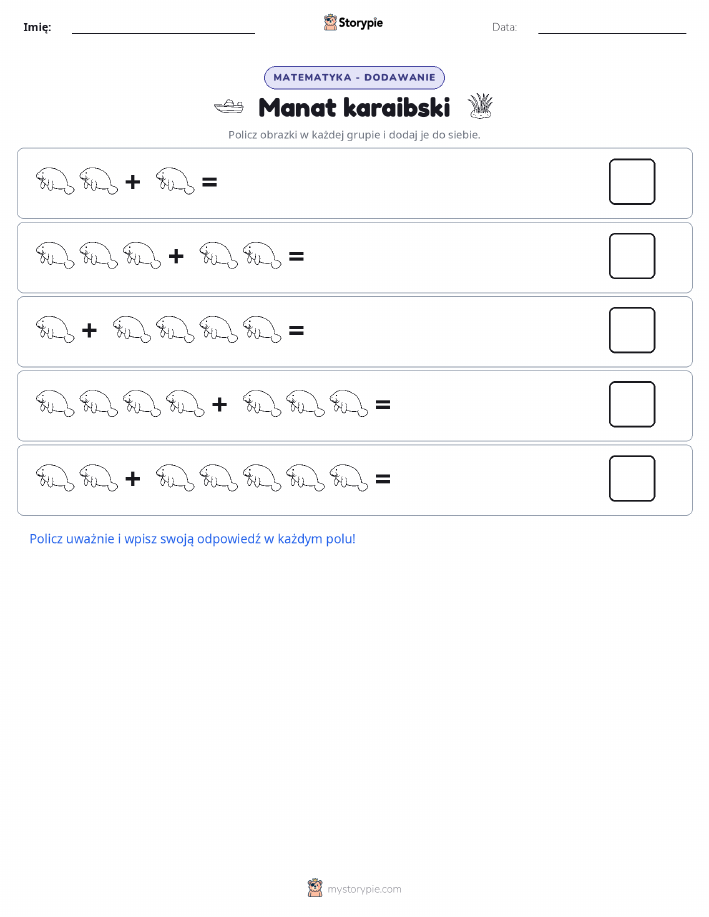This screenshot has height=917, width=709.
Task: Click the blue Policz uważnie instruction text
Action: click(x=192, y=539)
